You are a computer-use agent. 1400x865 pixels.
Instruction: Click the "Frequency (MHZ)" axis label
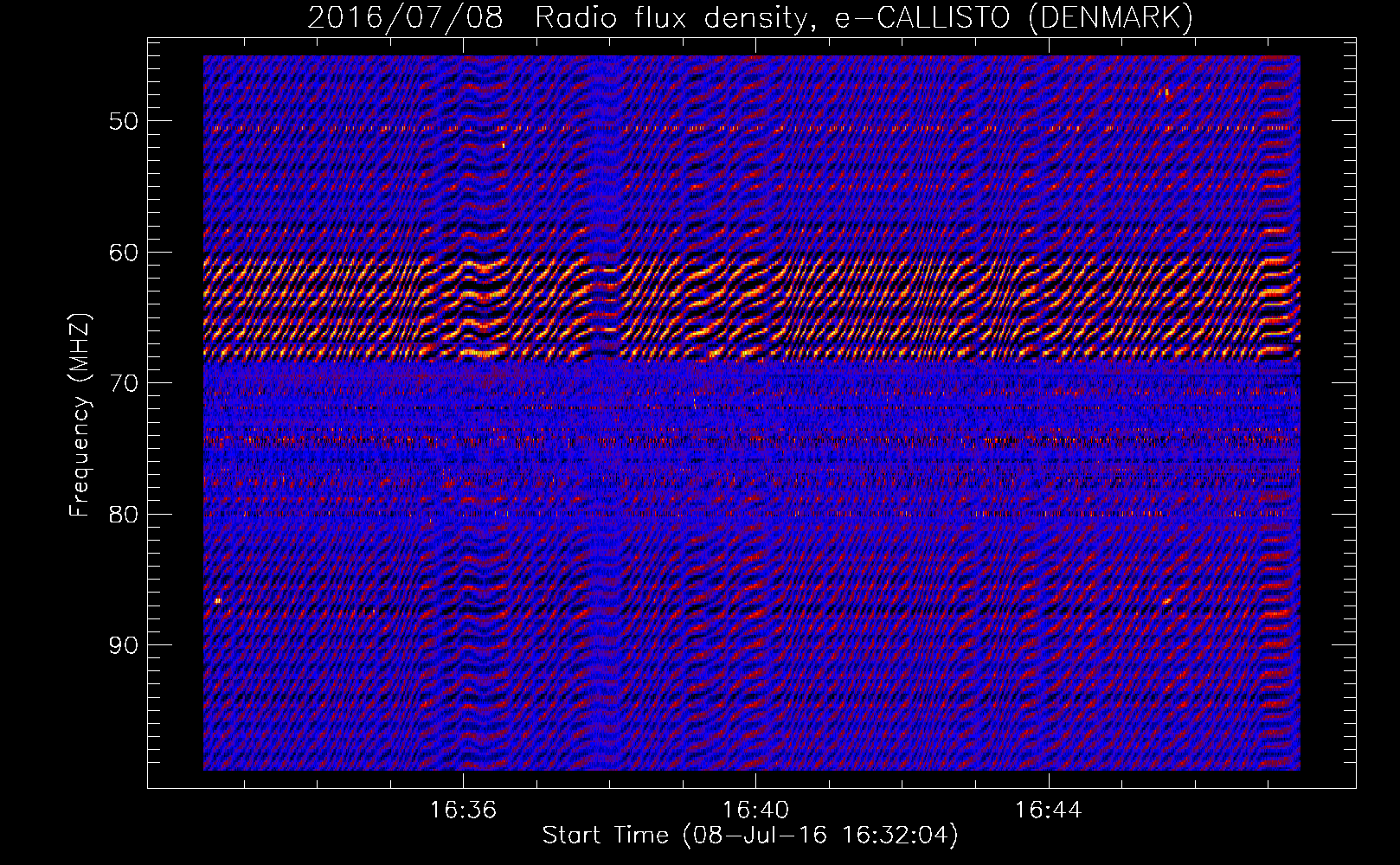(80, 415)
